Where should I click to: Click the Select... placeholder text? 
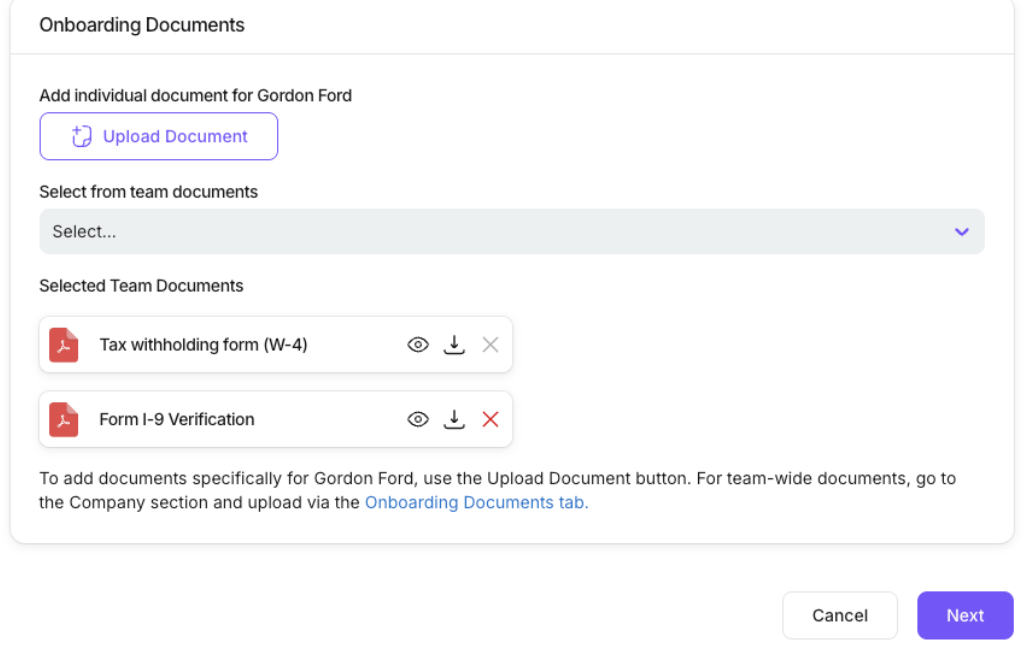[84, 232]
